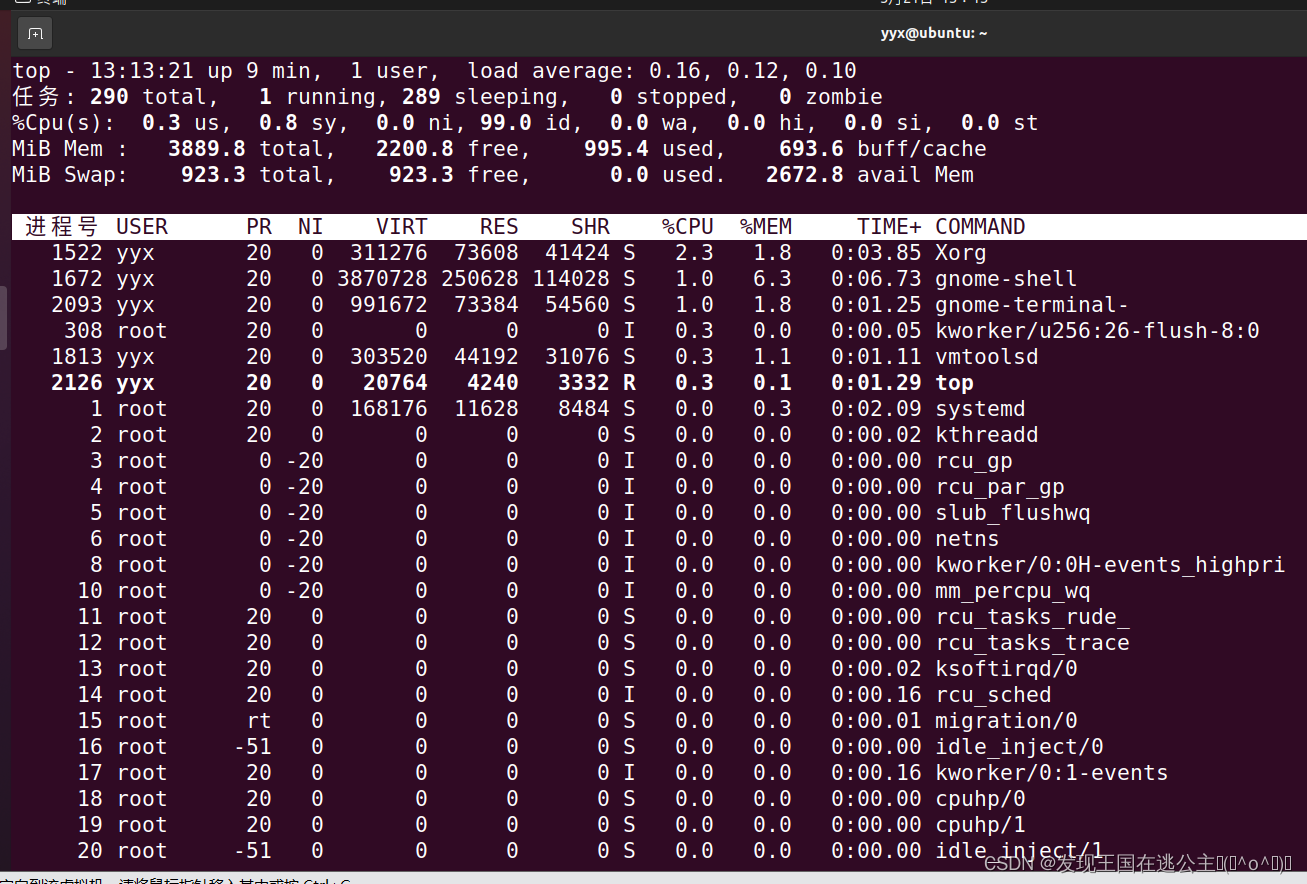
Task: Select the "VIRT" column header
Action: tap(402, 227)
